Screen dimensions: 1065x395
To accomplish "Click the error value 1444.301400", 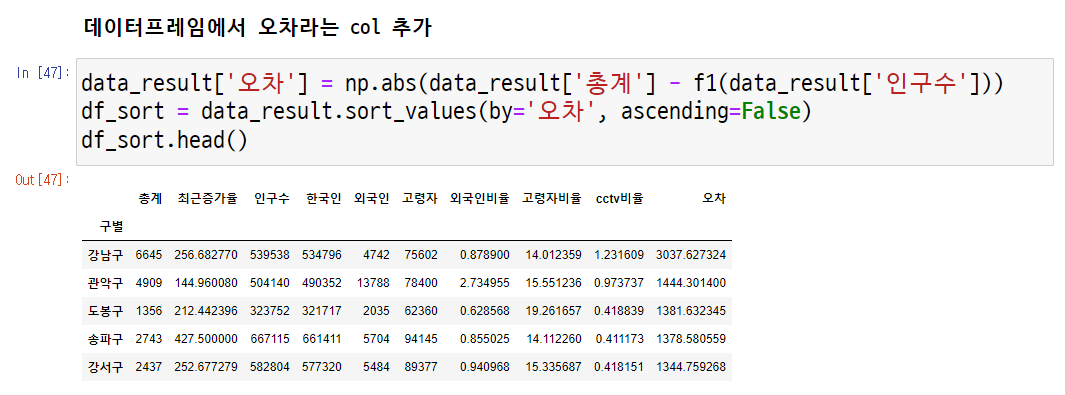I will (x=691, y=282).
